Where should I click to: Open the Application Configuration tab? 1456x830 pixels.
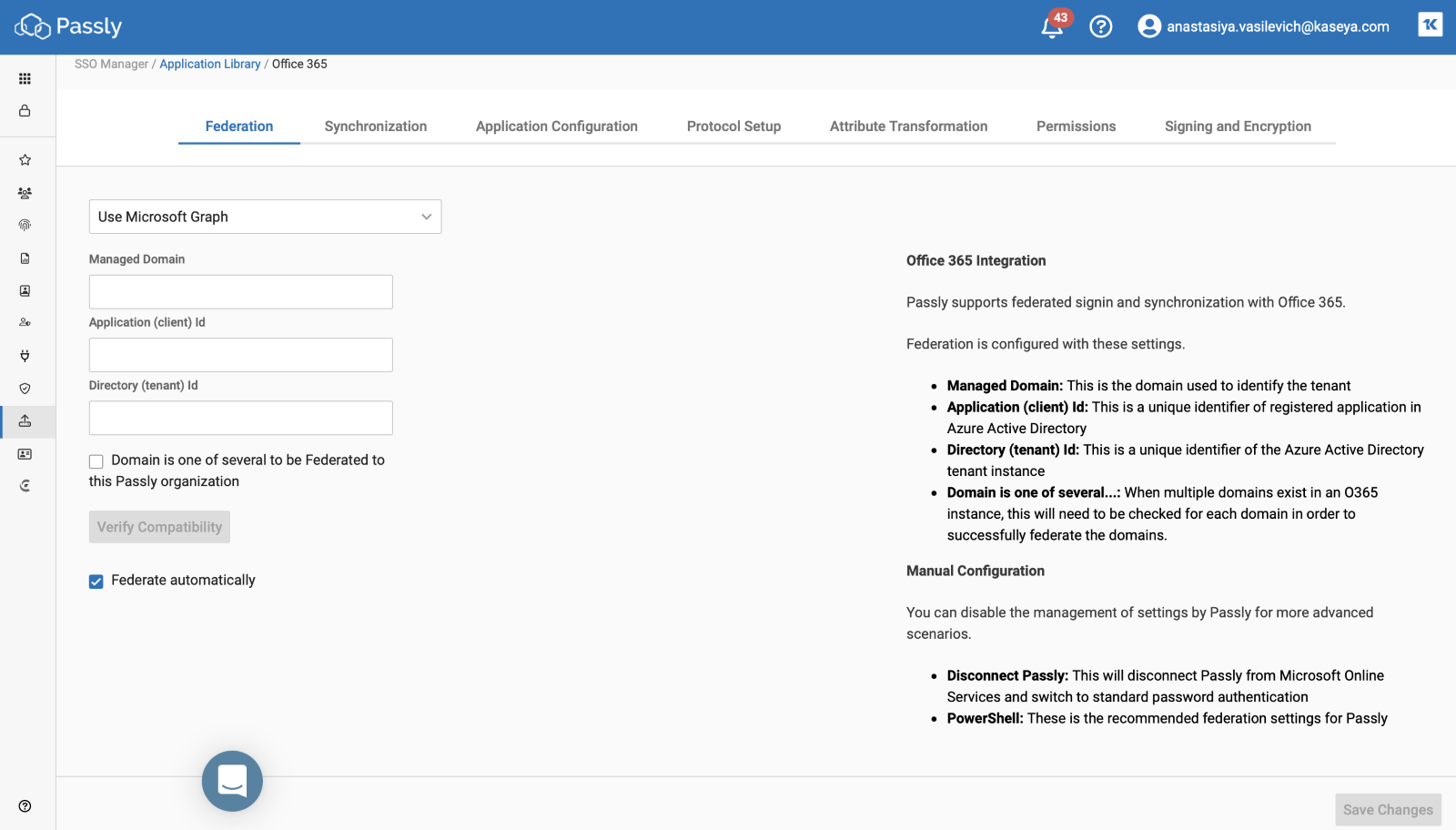pos(557,127)
